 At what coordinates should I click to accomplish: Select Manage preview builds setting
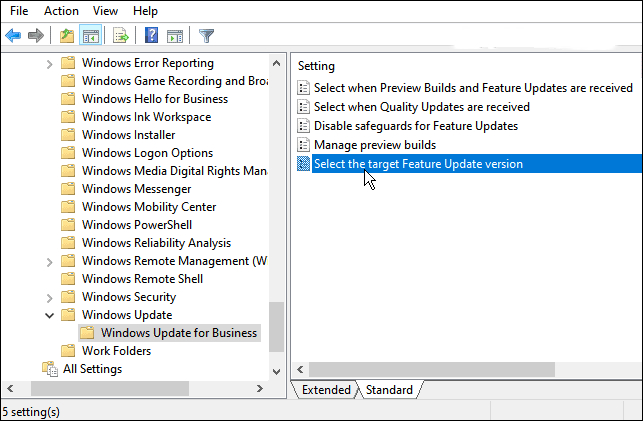[375, 145]
